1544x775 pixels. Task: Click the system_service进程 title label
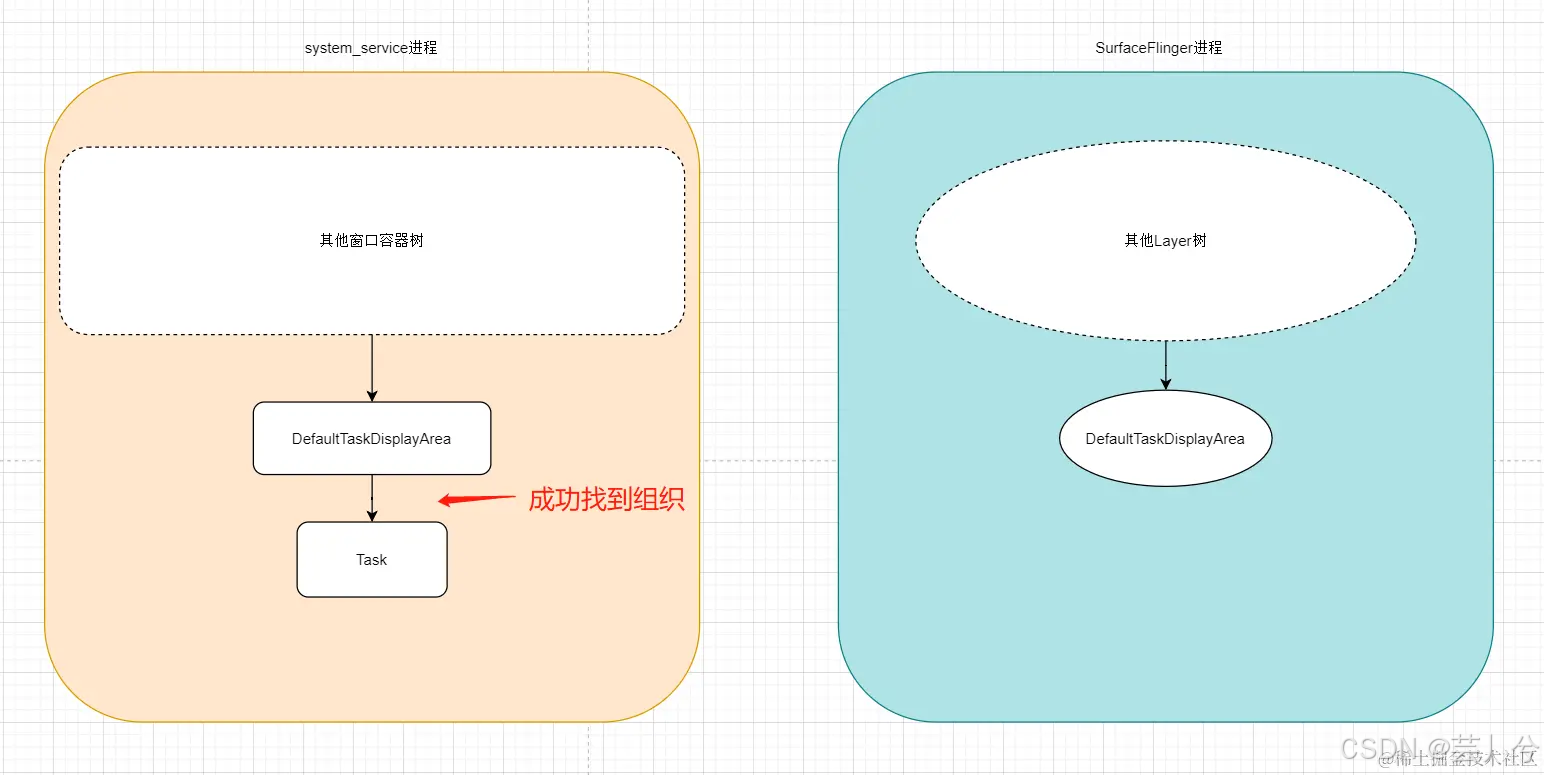coord(371,47)
